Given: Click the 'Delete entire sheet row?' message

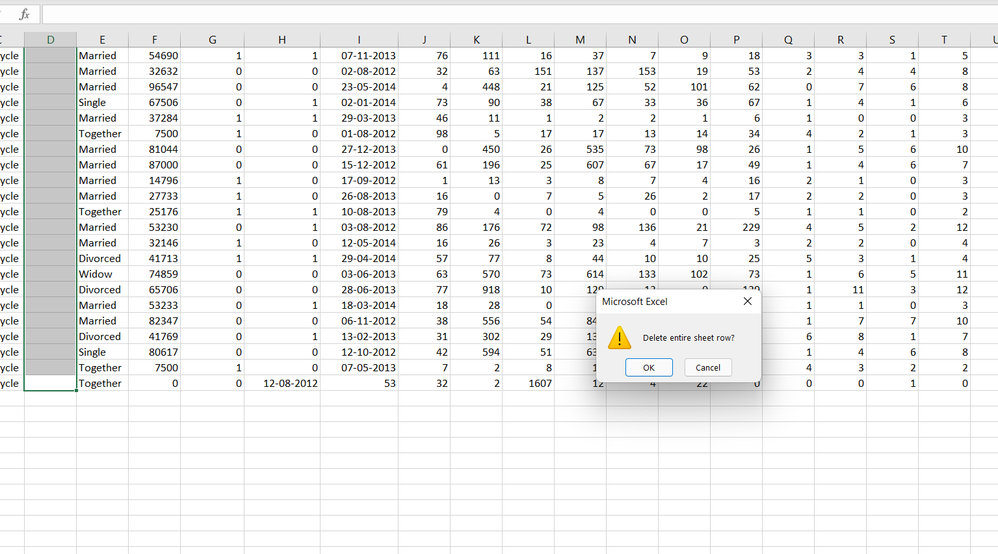Looking at the screenshot, I should (688, 338).
